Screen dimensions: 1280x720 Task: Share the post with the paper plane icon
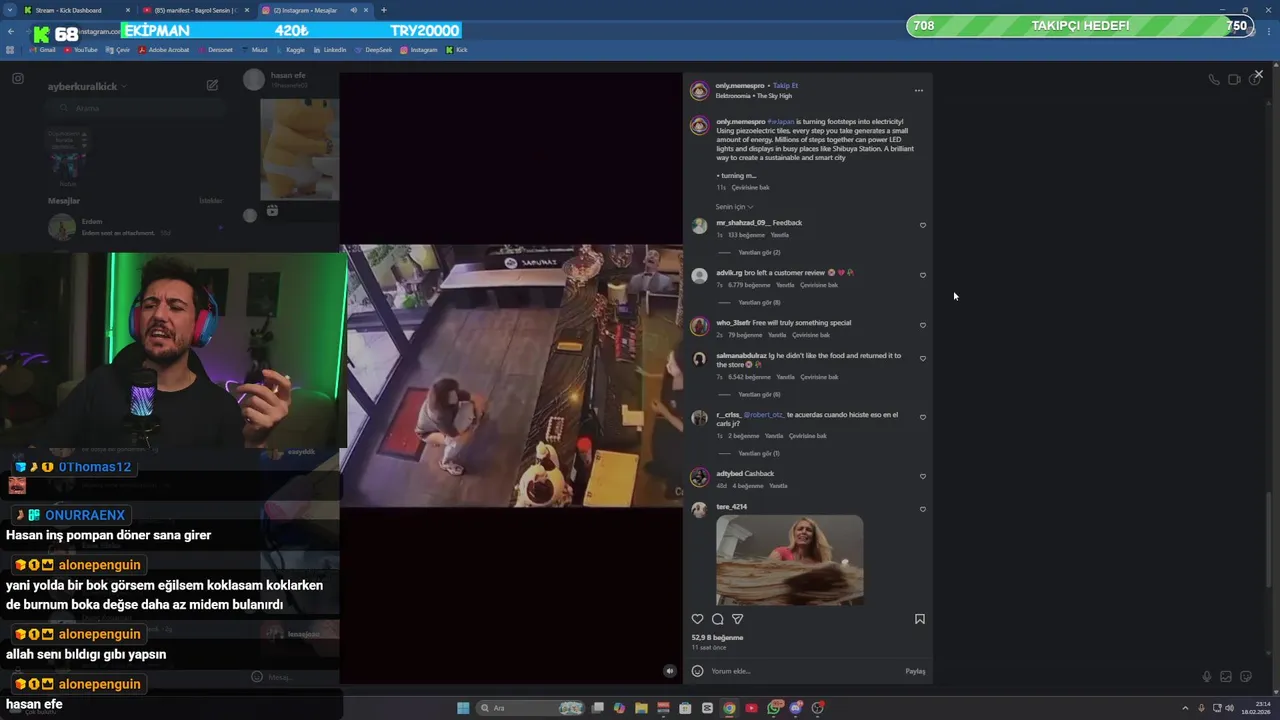(x=737, y=619)
